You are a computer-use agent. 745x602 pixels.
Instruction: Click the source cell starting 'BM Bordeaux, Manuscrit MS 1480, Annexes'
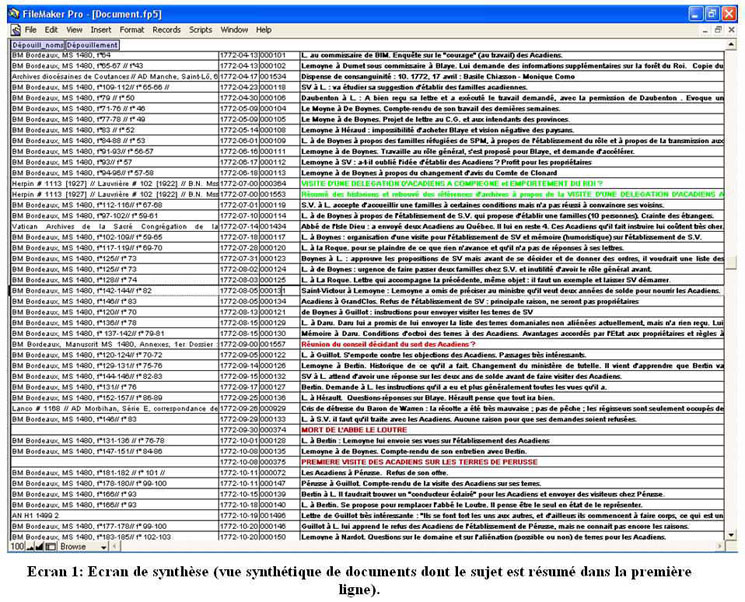coord(115,344)
